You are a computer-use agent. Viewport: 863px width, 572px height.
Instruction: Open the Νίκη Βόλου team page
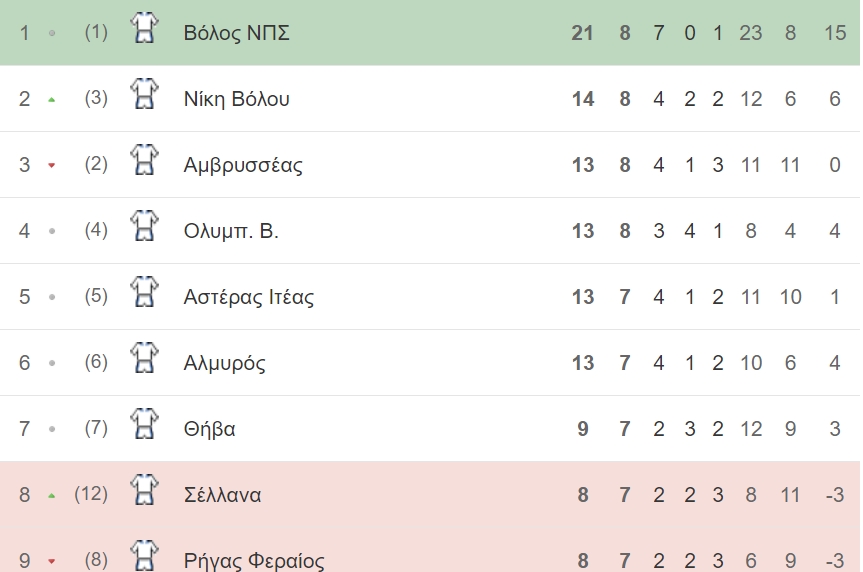236,99
